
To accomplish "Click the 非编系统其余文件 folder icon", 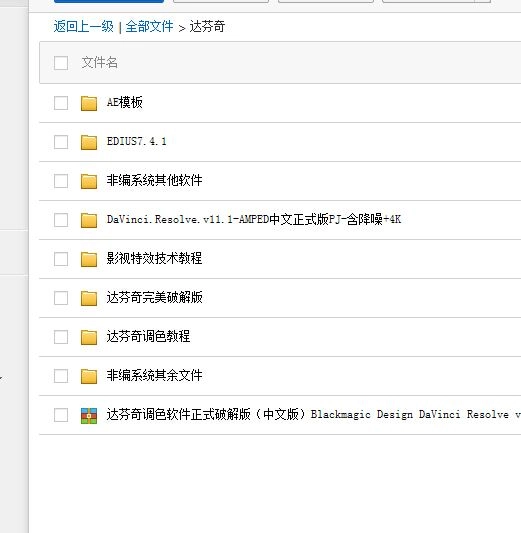I will tap(89, 377).
